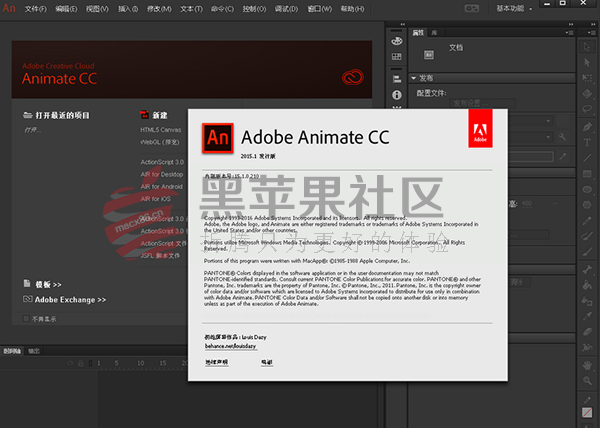Select the Line tool
The image size is (600, 428).
pyautogui.click(x=587, y=158)
